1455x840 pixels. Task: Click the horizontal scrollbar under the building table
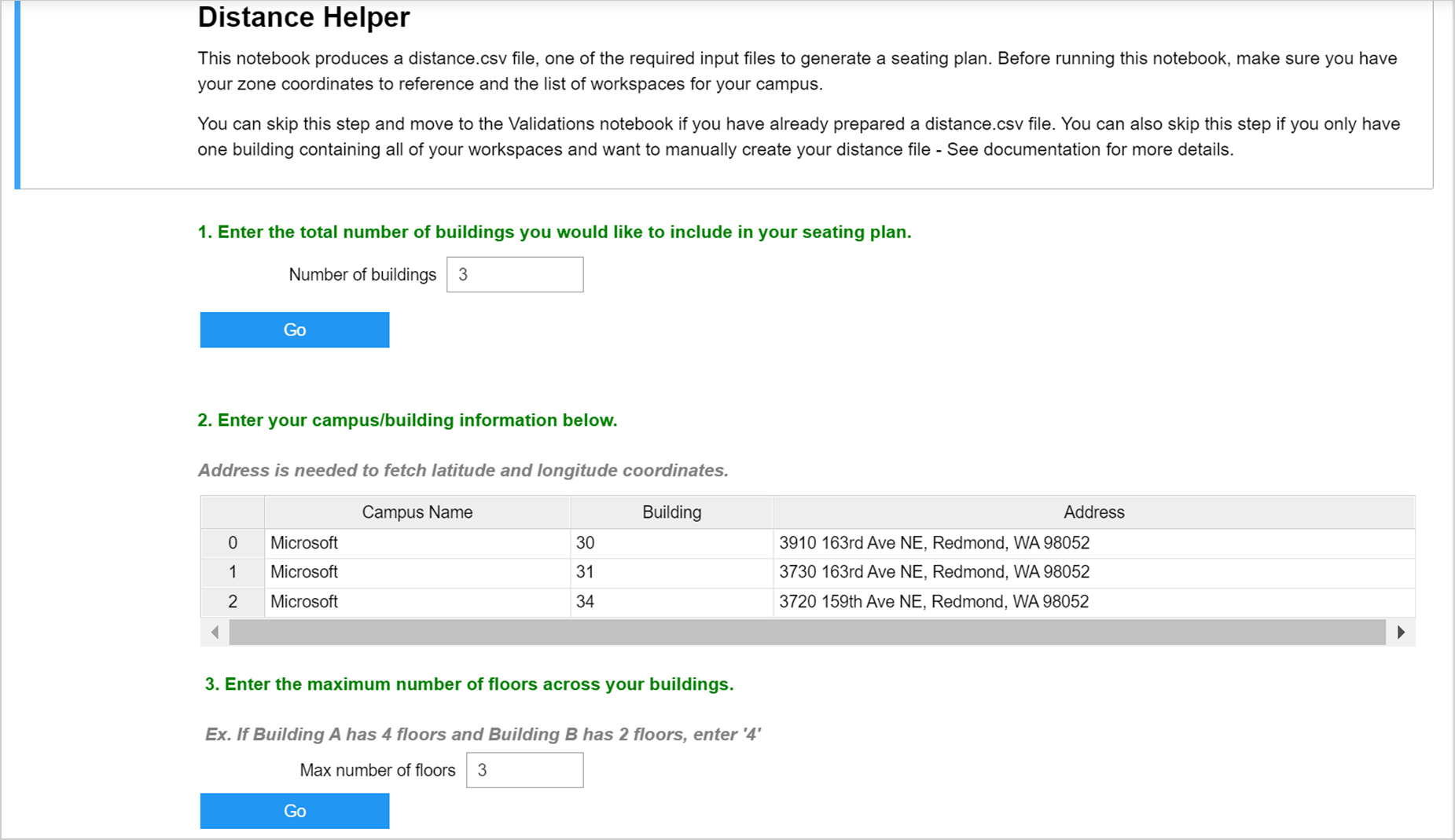click(807, 633)
